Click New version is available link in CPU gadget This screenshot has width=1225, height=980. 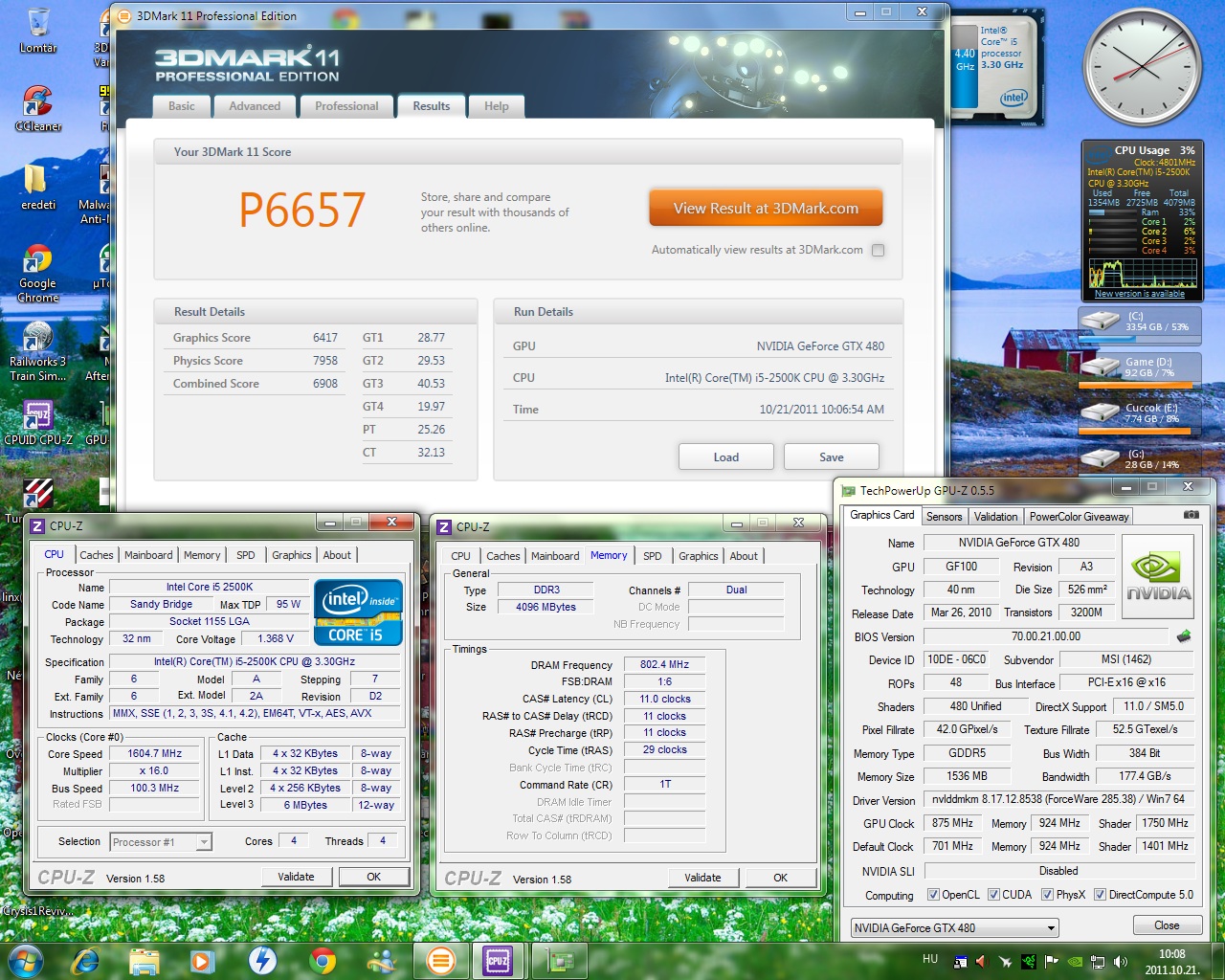(x=1139, y=294)
